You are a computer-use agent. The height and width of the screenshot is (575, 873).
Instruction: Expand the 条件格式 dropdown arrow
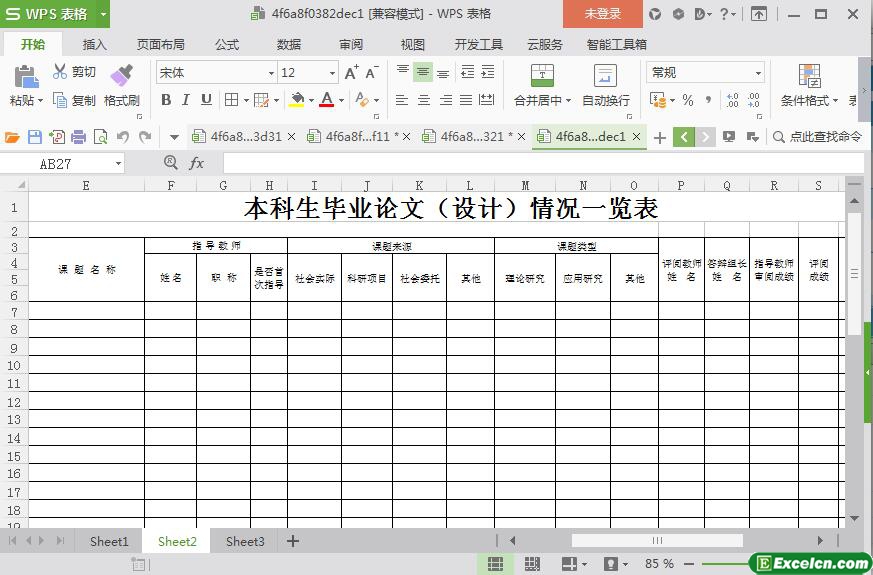pyautogui.click(x=835, y=101)
